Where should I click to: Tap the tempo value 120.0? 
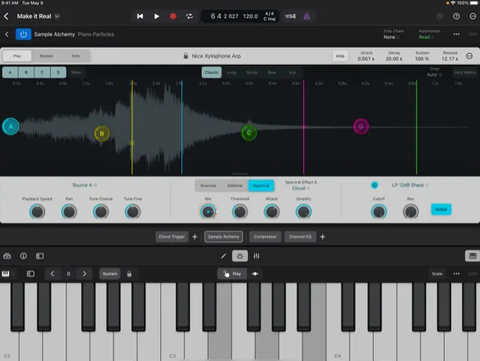click(250, 16)
